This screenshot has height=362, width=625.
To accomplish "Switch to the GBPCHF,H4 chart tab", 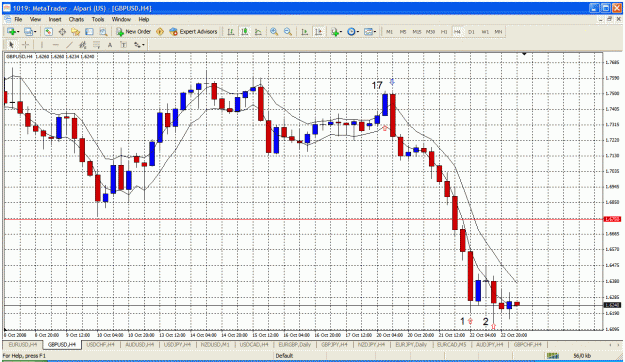I will pos(527,344).
